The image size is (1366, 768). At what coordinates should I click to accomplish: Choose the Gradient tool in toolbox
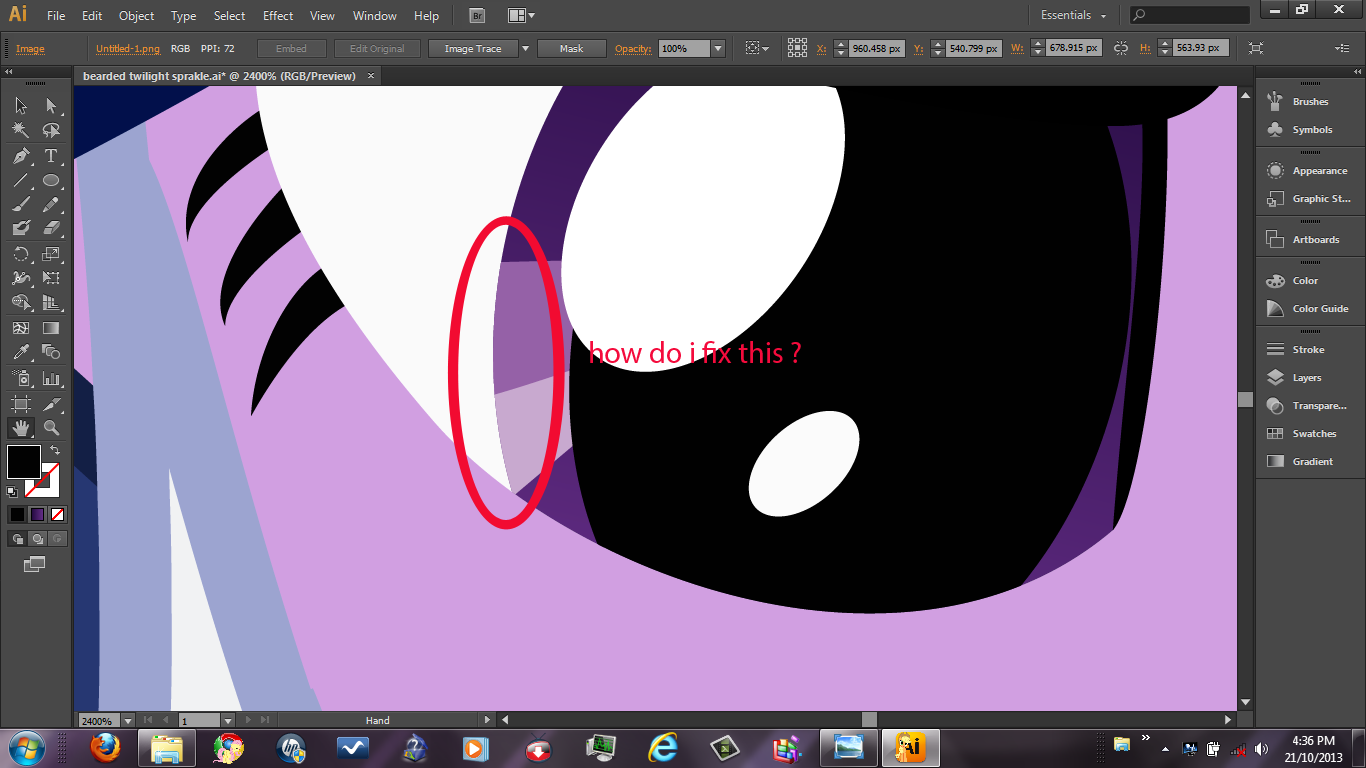[x=51, y=327]
